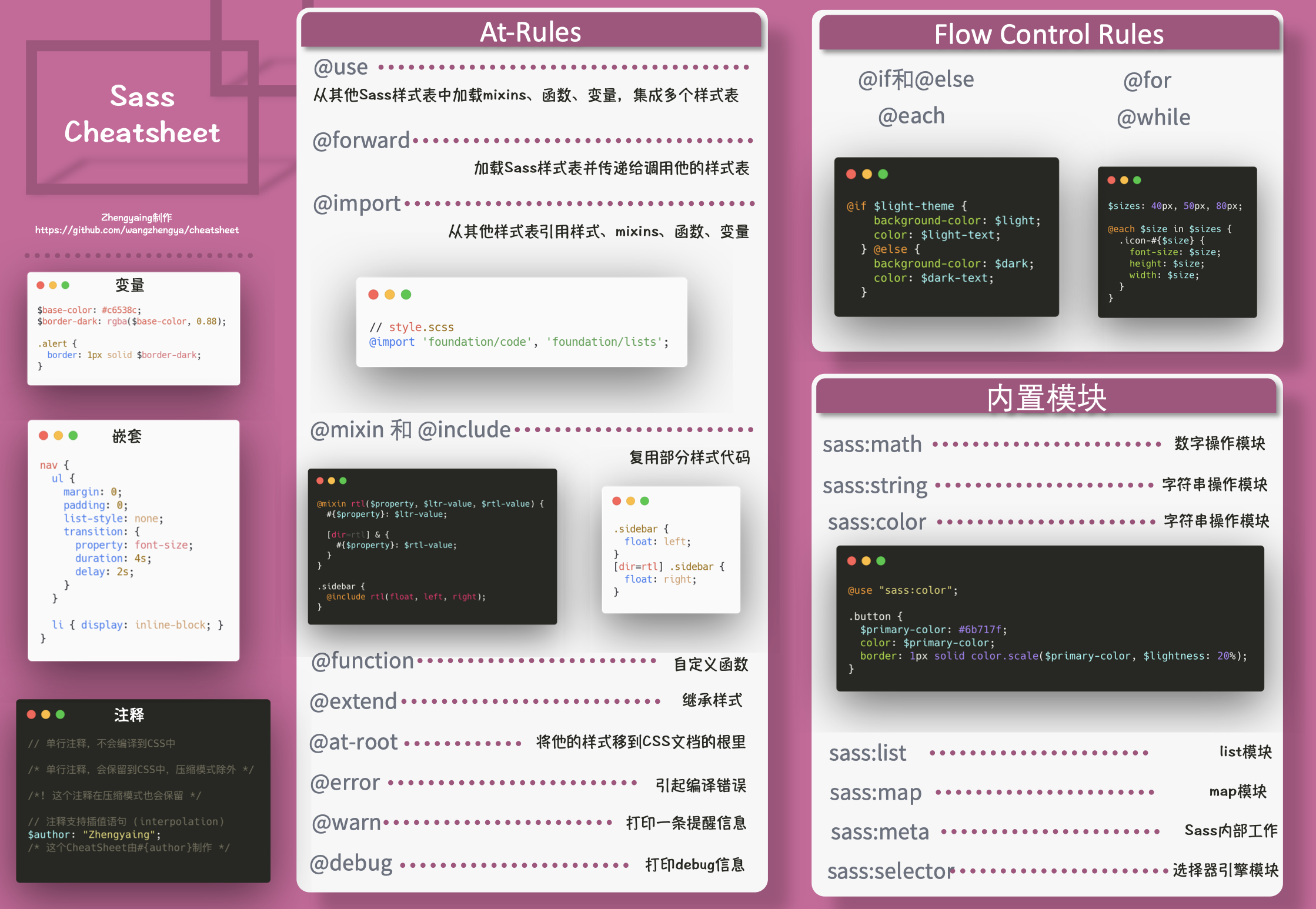Click the green dot in the @if $light-theme card
This screenshot has height=909, width=1316.
point(883,174)
